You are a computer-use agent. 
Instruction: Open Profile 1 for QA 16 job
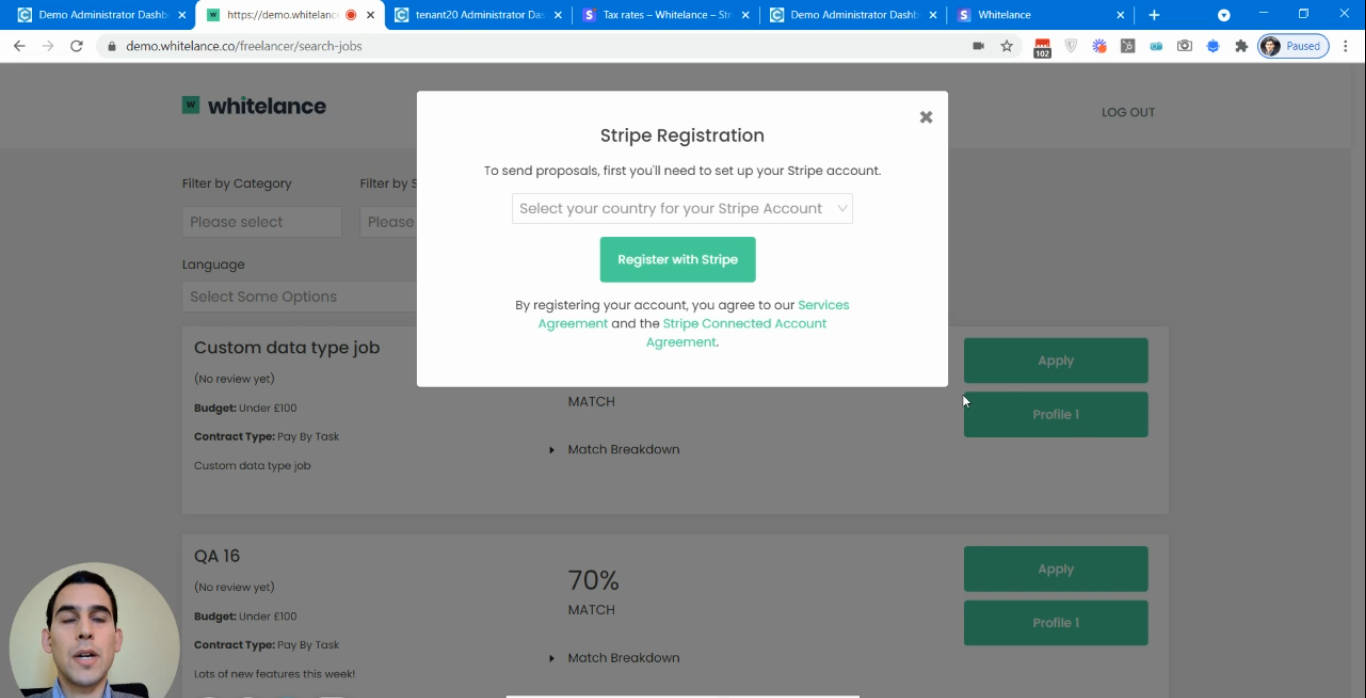1055,622
